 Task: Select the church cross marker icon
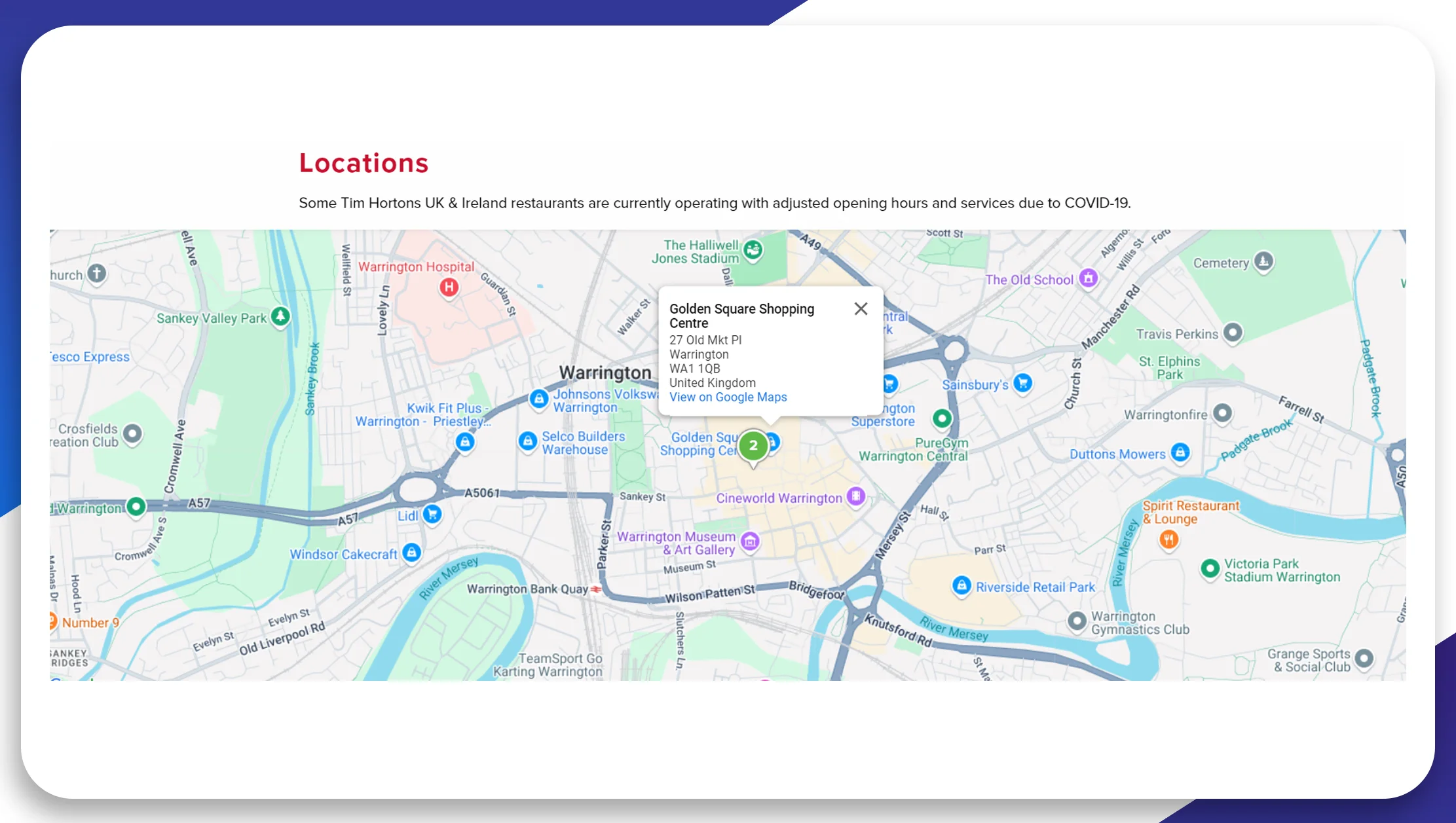pos(97,273)
